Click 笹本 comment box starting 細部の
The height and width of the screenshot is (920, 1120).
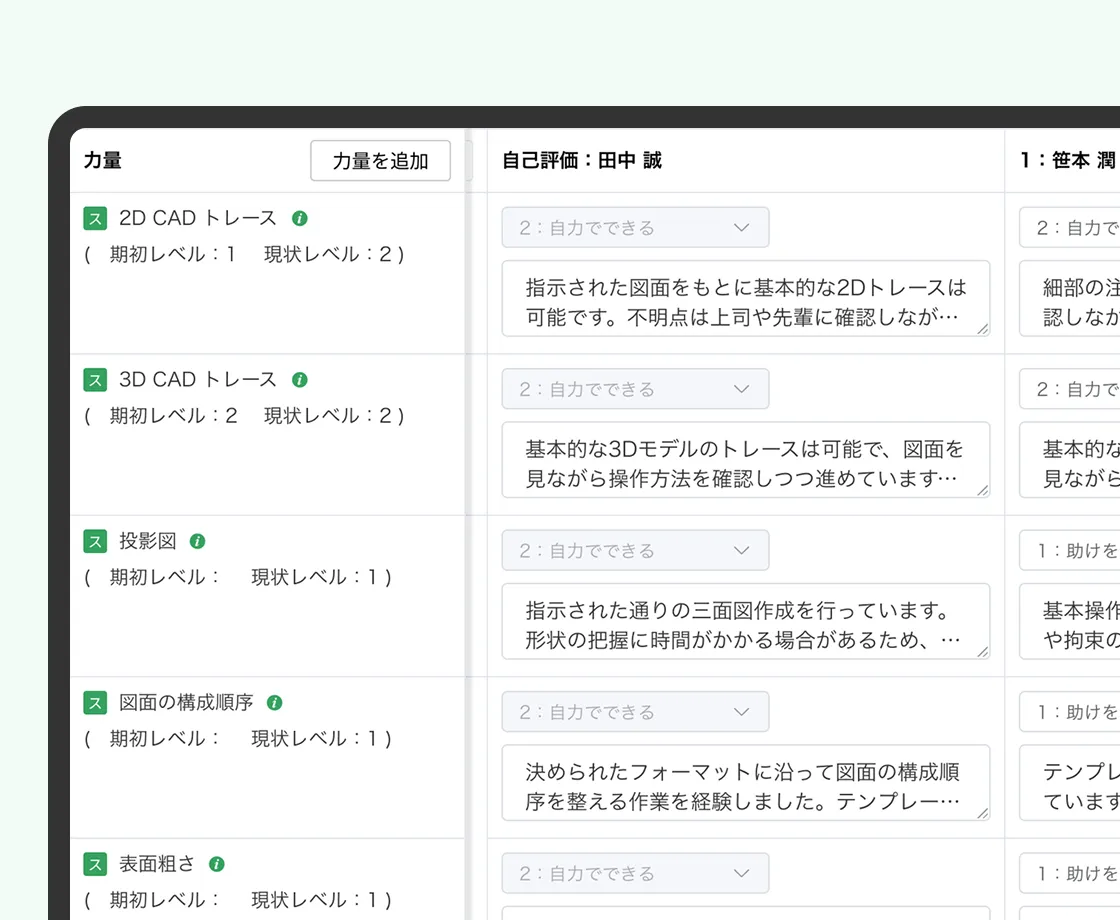(1070, 299)
